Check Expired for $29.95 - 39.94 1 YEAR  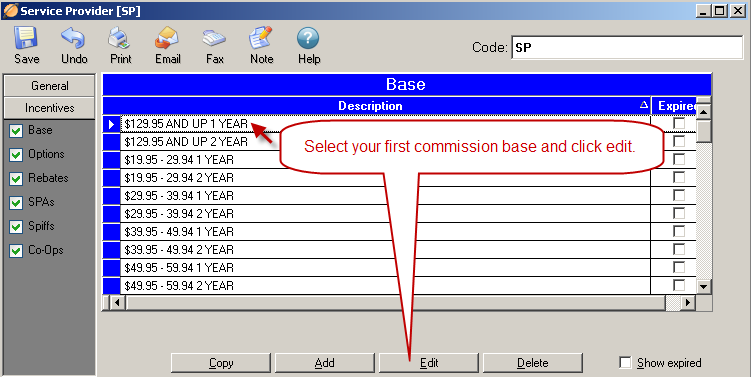(x=679, y=195)
